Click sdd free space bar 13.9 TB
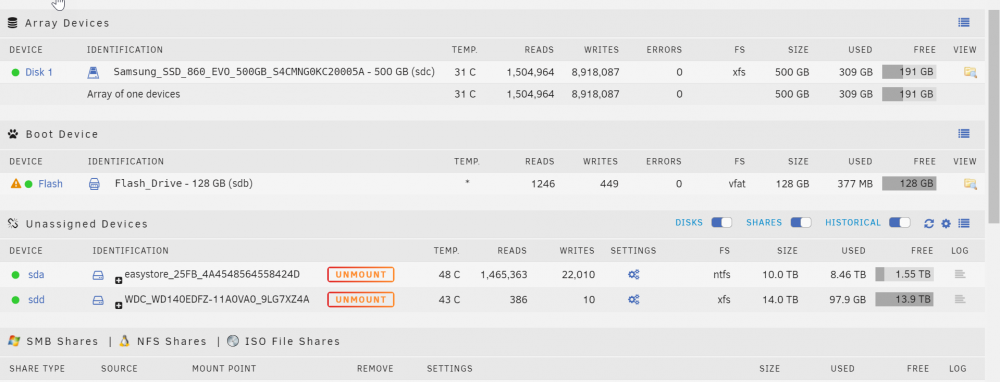Image resolution: width=1000 pixels, height=382 pixels. pos(904,299)
